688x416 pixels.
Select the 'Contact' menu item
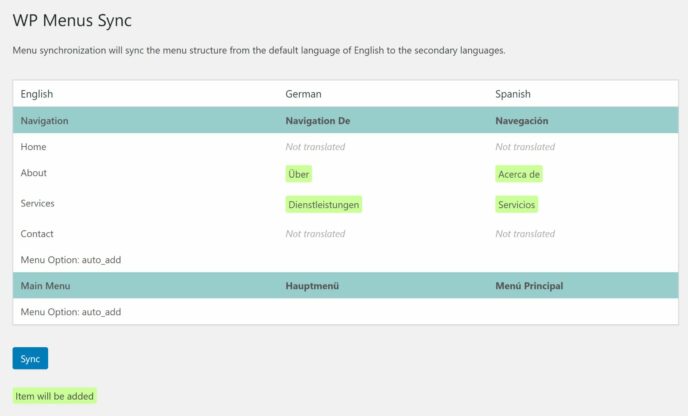pos(37,233)
